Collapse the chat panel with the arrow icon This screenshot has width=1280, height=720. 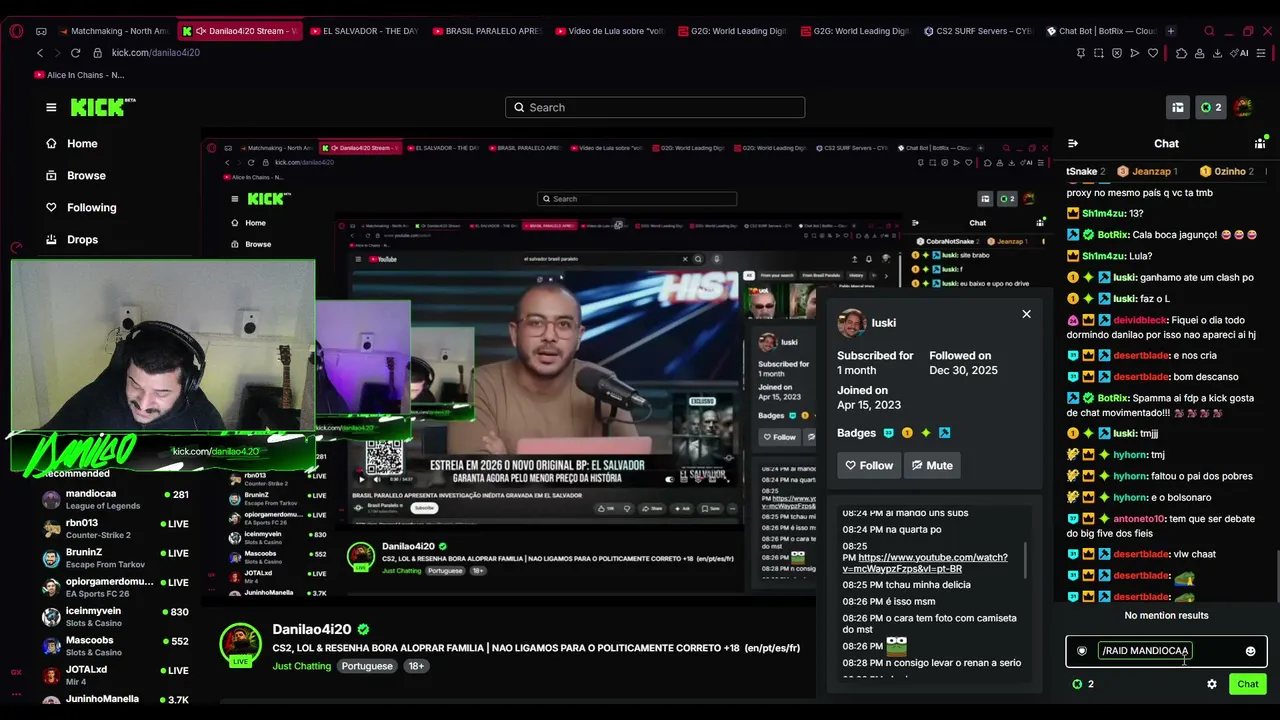coord(1073,143)
